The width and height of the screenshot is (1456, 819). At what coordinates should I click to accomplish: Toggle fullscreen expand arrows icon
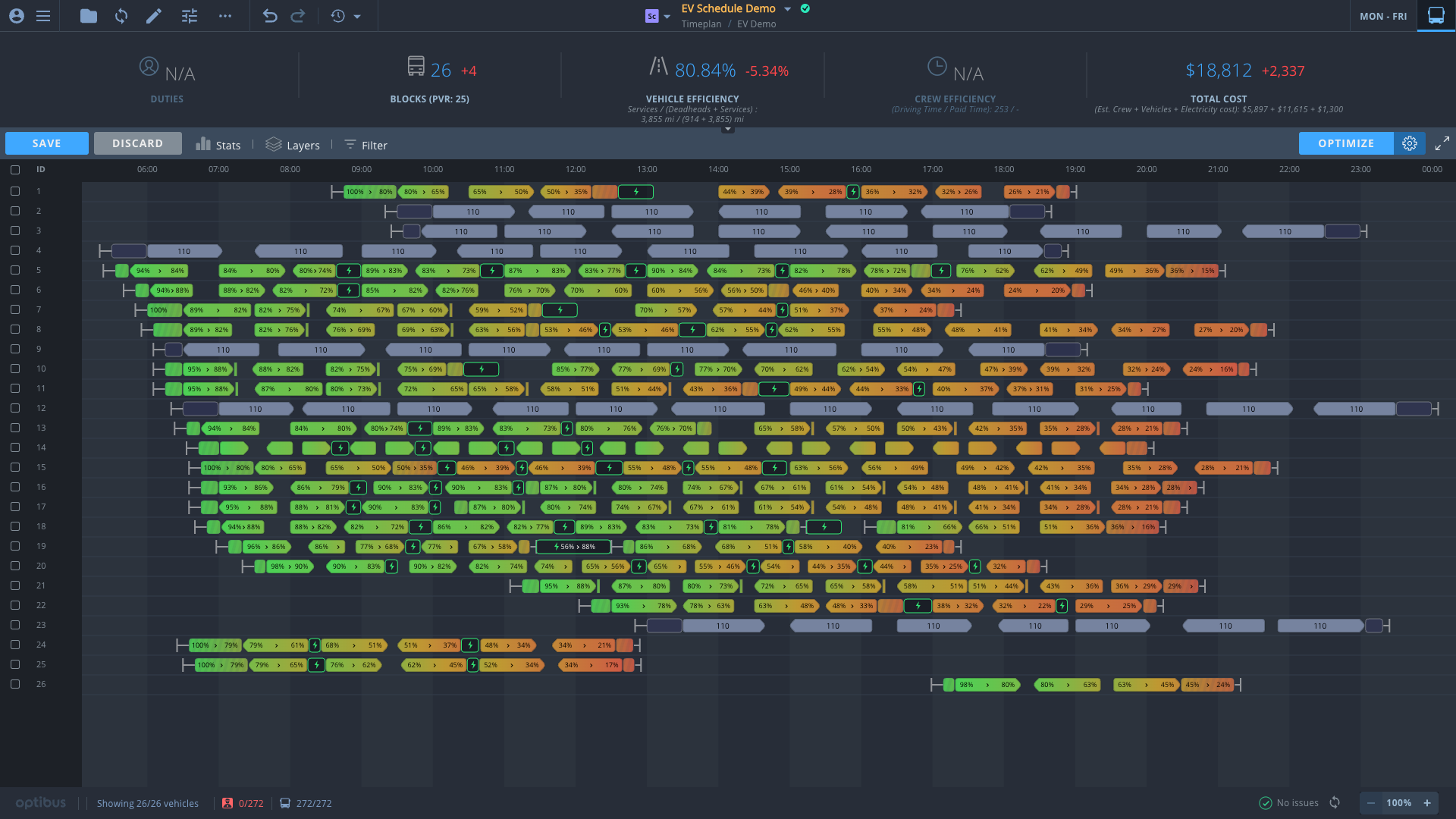pyautogui.click(x=1442, y=143)
